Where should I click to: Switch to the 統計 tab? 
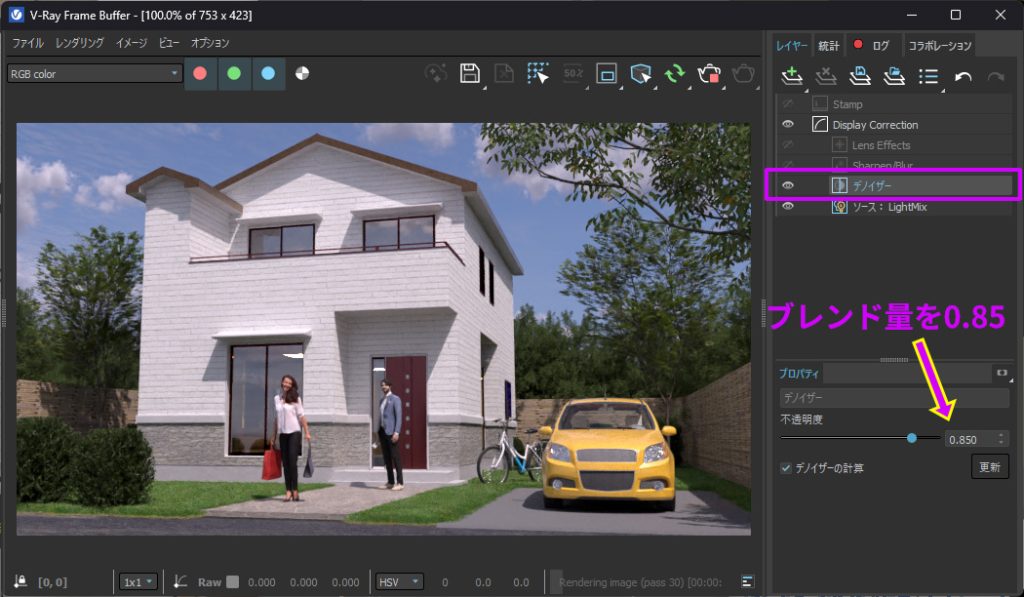828,45
